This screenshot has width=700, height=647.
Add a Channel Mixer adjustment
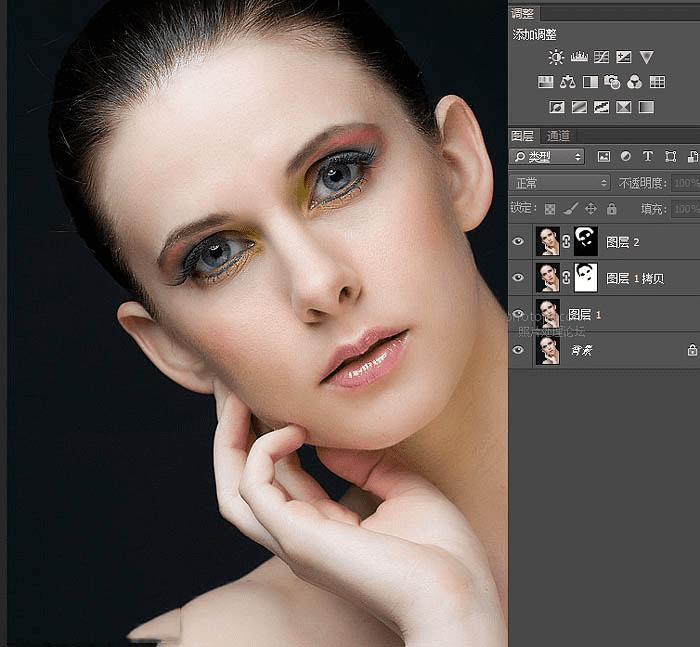(x=634, y=82)
